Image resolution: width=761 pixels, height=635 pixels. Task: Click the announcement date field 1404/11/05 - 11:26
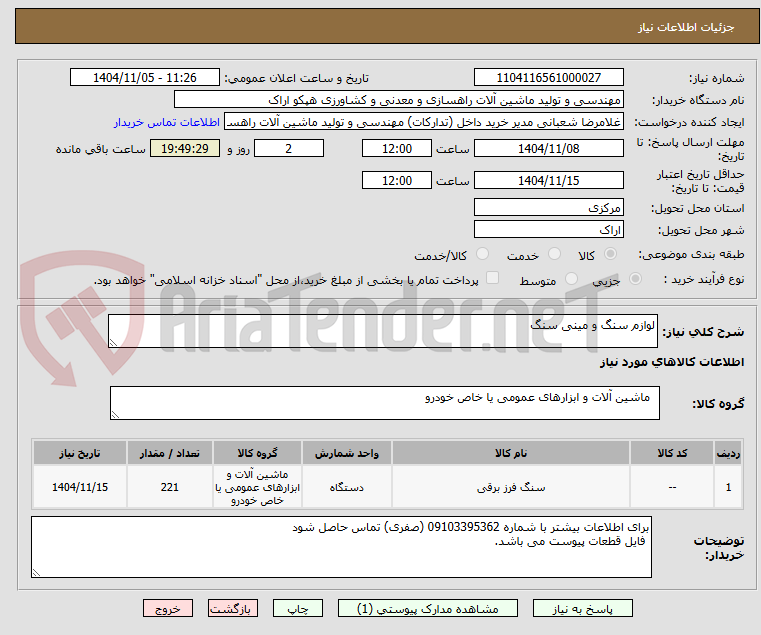145,78
